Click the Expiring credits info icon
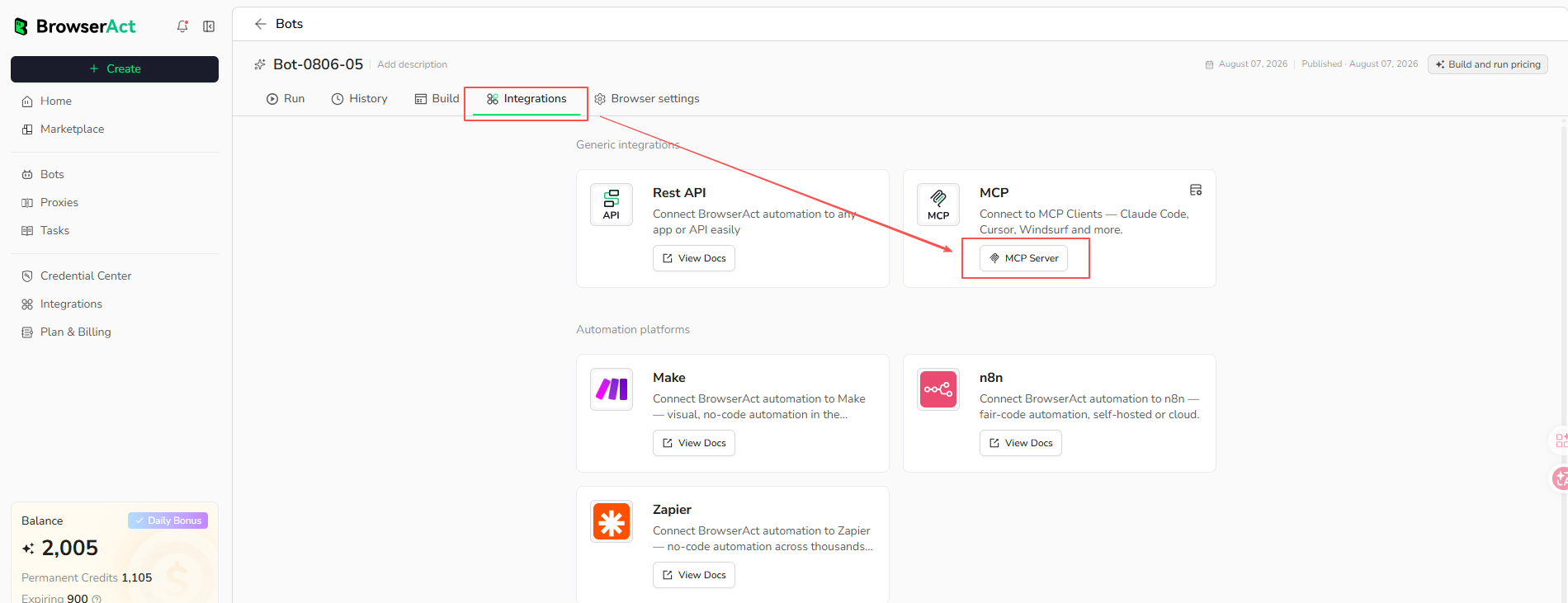Image resolution: width=1568 pixels, height=603 pixels. coord(97,599)
